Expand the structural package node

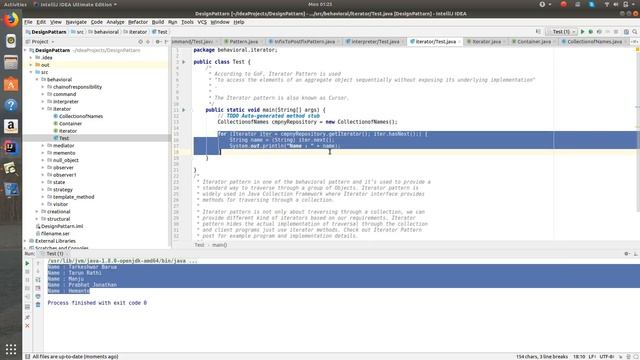pos(37,219)
